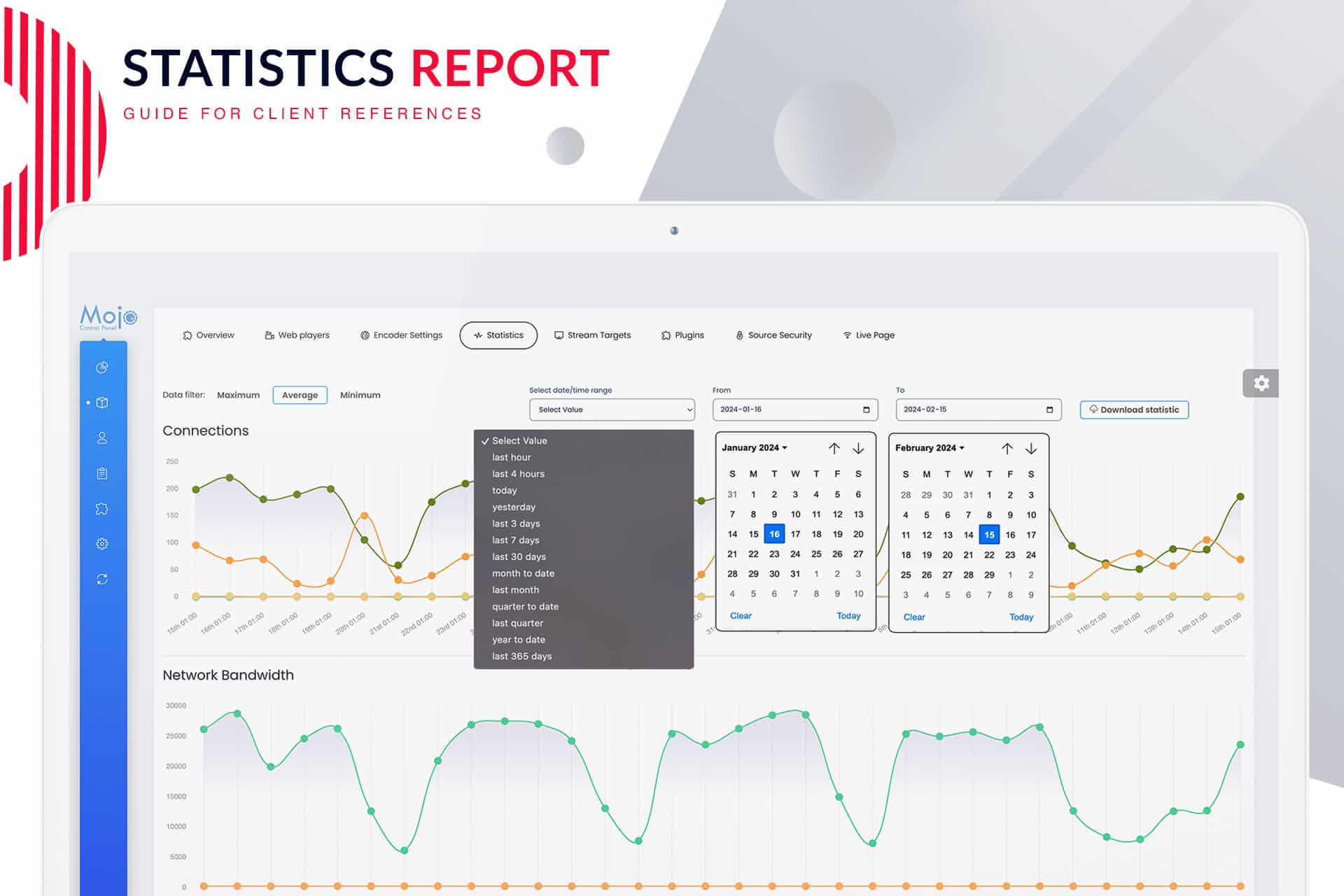Image resolution: width=1344 pixels, height=896 pixels.
Task: Click the refresh sync sidebar icon
Action: pyautogui.click(x=102, y=579)
